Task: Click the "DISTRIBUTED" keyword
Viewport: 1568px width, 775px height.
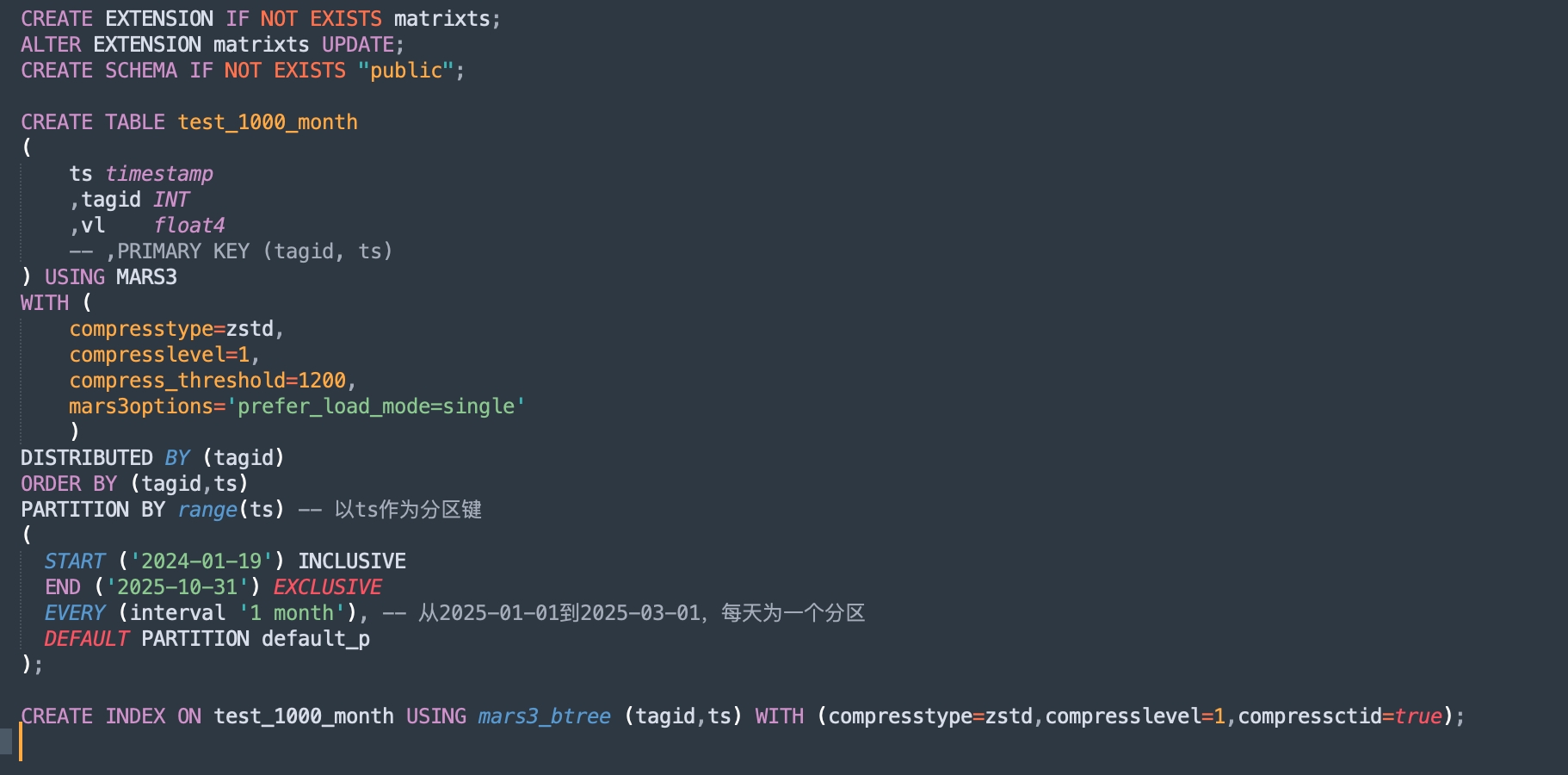Action: 86,458
